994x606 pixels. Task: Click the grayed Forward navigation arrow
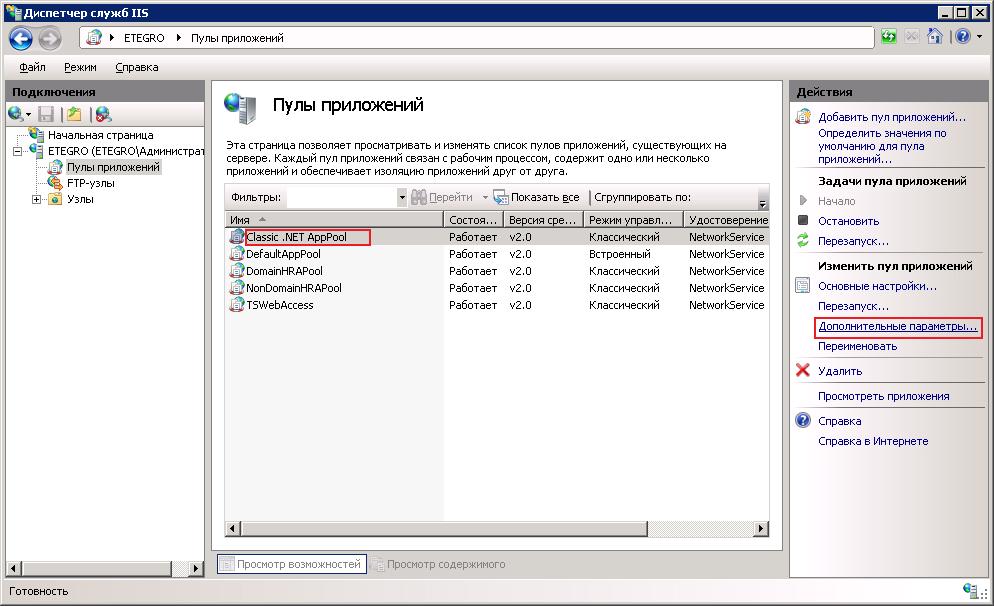coord(49,39)
